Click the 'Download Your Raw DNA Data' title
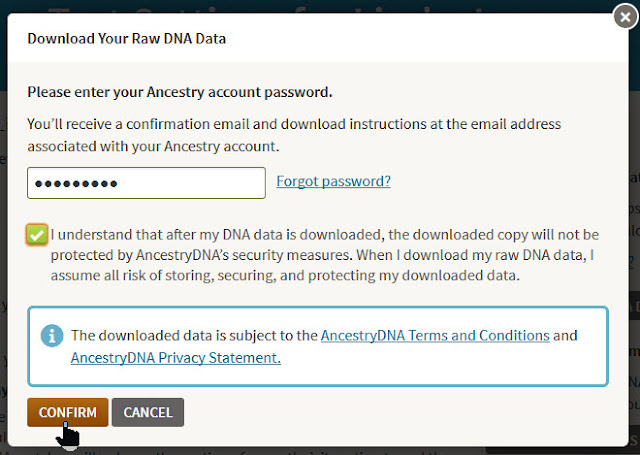This screenshot has height=455, width=640. point(127,39)
